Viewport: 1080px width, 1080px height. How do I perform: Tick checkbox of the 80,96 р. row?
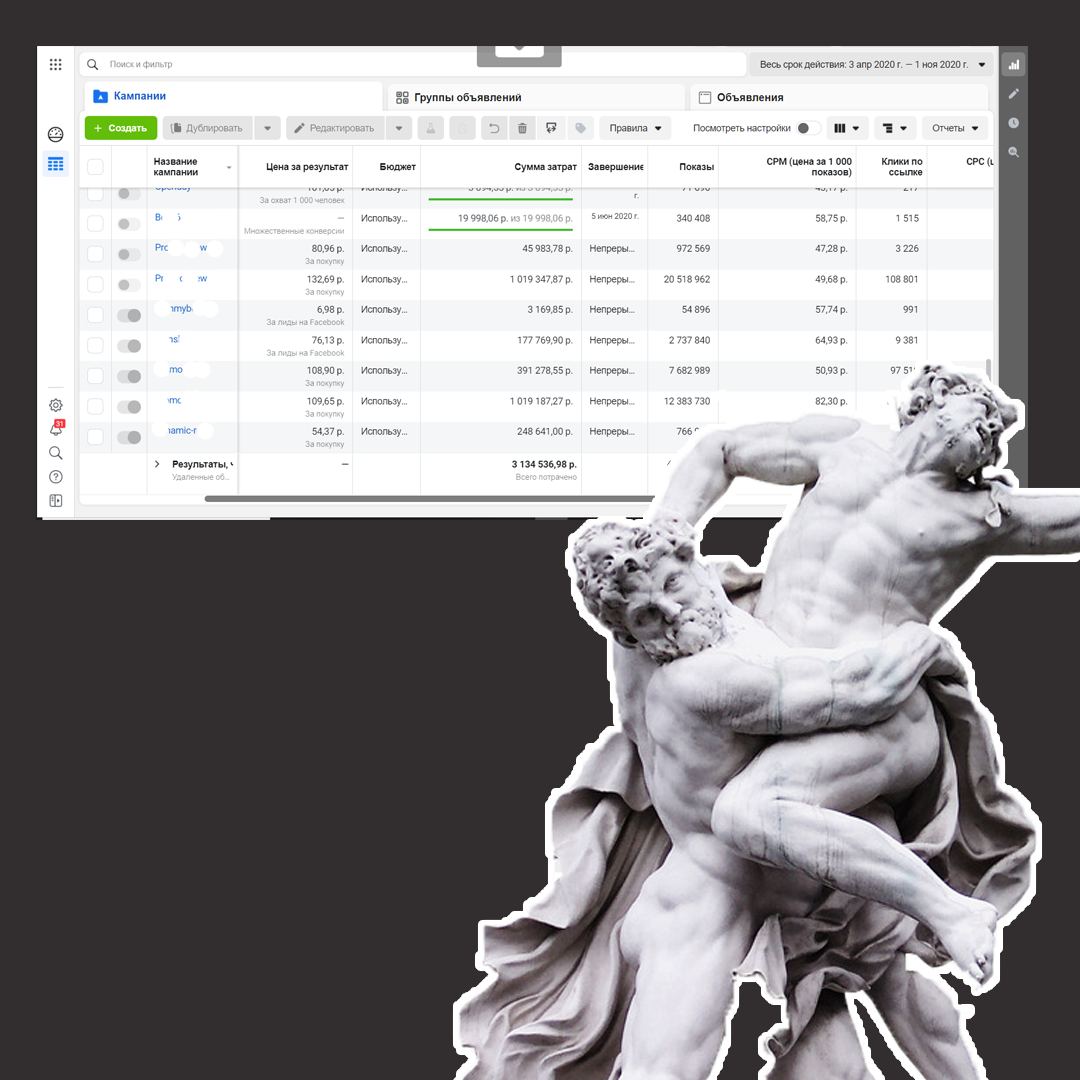tap(95, 254)
